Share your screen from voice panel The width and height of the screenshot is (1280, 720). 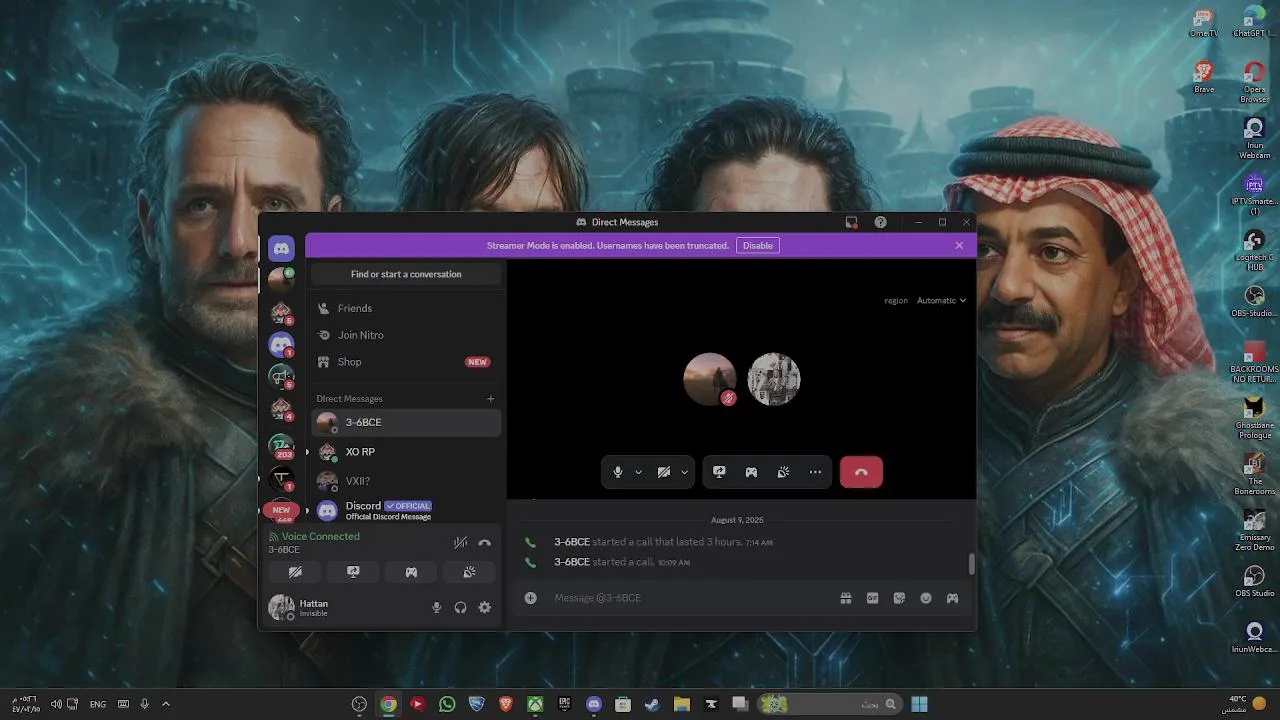pos(353,572)
